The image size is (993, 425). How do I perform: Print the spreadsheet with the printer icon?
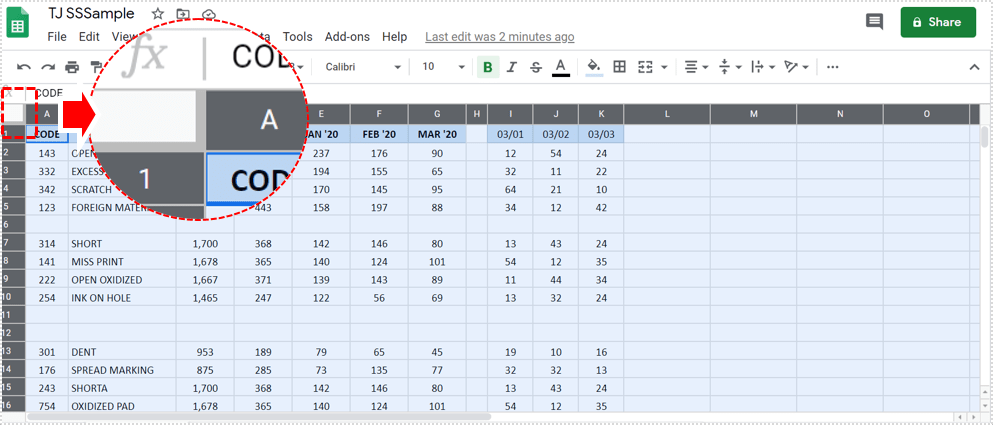pos(72,67)
